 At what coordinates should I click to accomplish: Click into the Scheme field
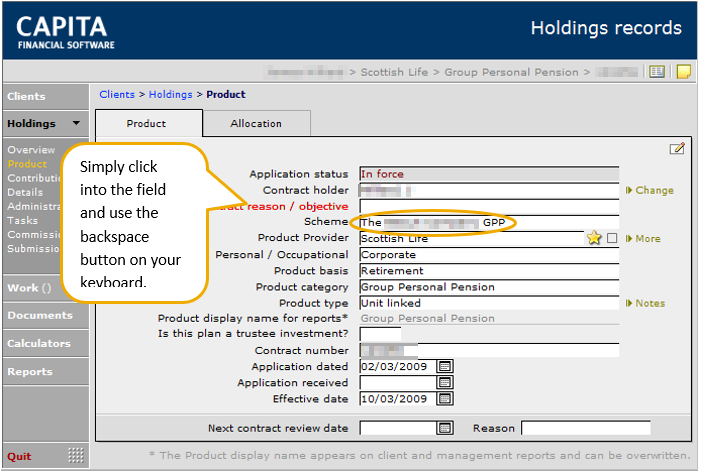point(489,222)
